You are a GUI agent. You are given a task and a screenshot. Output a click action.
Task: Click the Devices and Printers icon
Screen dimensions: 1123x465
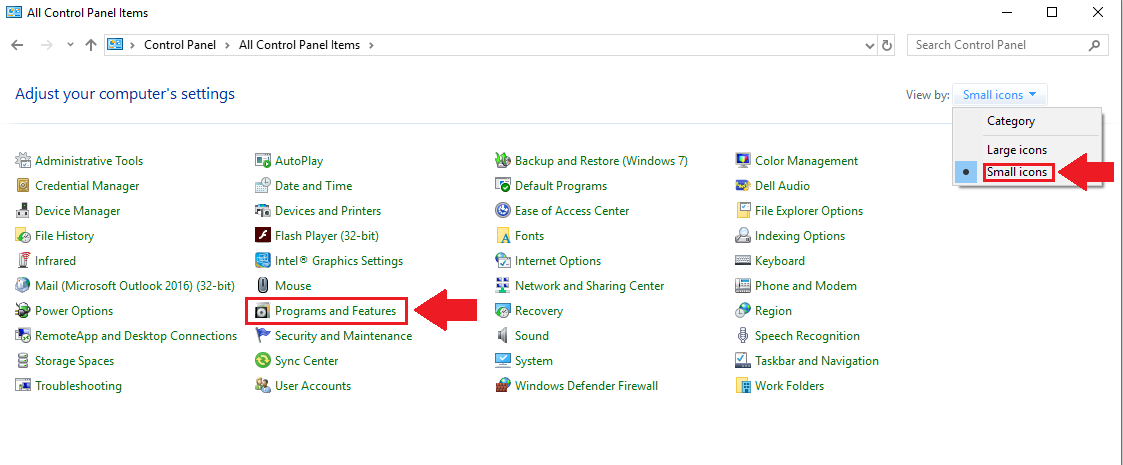point(263,211)
